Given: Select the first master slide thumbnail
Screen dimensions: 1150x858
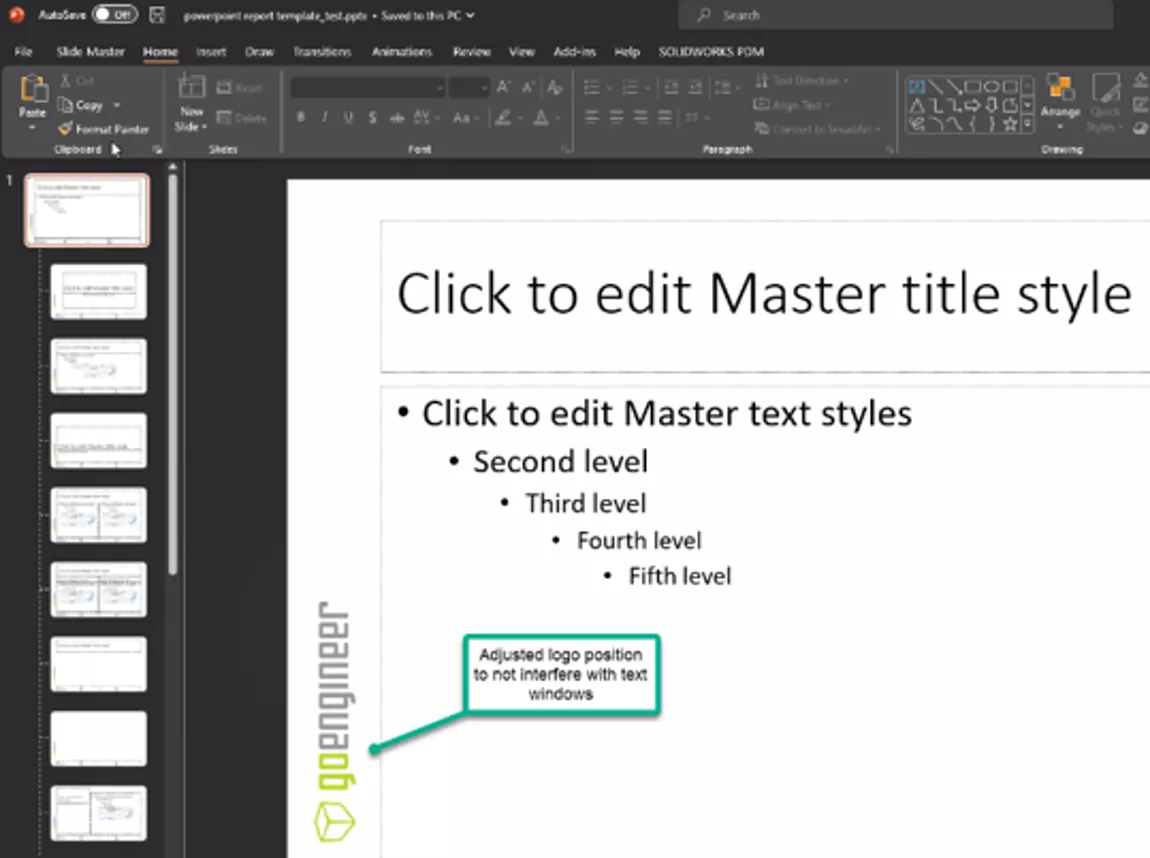Looking at the screenshot, I should [x=87, y=210].
